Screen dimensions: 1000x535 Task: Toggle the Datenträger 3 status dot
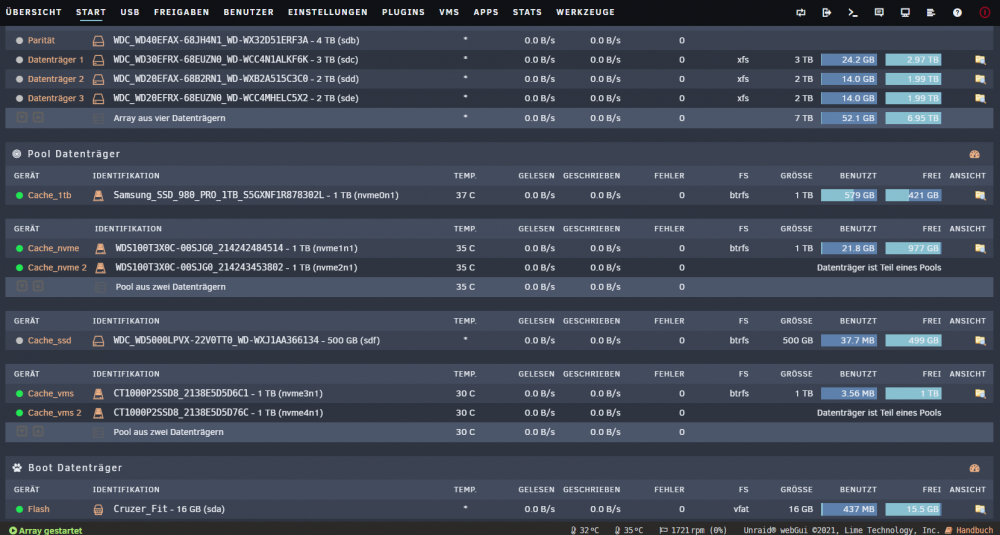pyautogui.click(x=19, y=99)
